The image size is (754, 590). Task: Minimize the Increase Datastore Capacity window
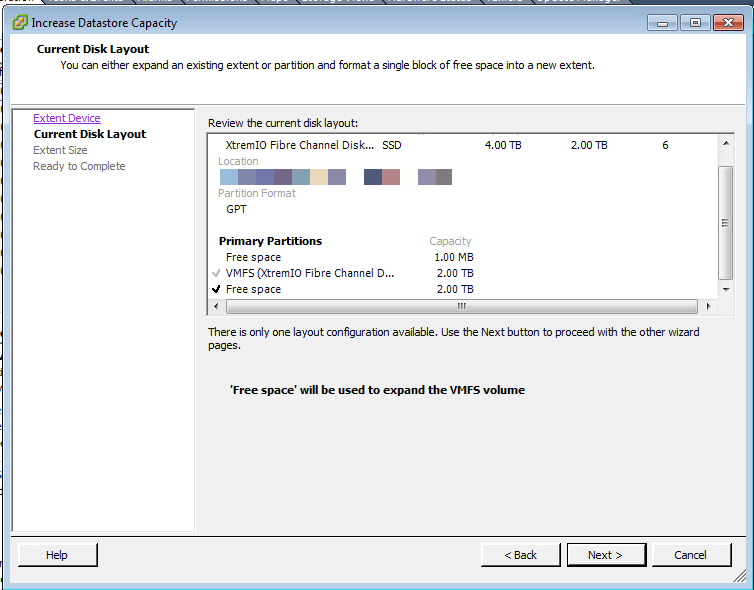point(661,22)
